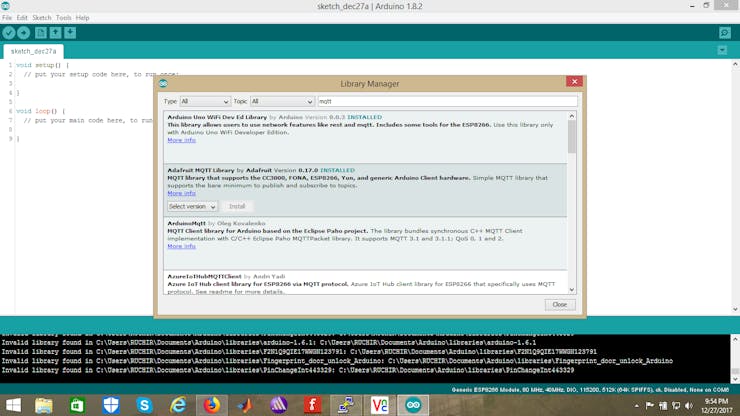Click the ESP8266 board status bar text
This screenshot has width=740, height=416.
click(590, 390)
